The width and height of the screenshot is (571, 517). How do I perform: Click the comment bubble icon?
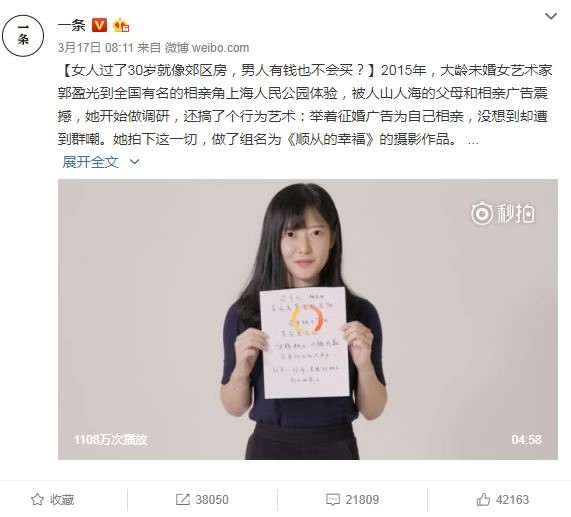tap(333, 500)
